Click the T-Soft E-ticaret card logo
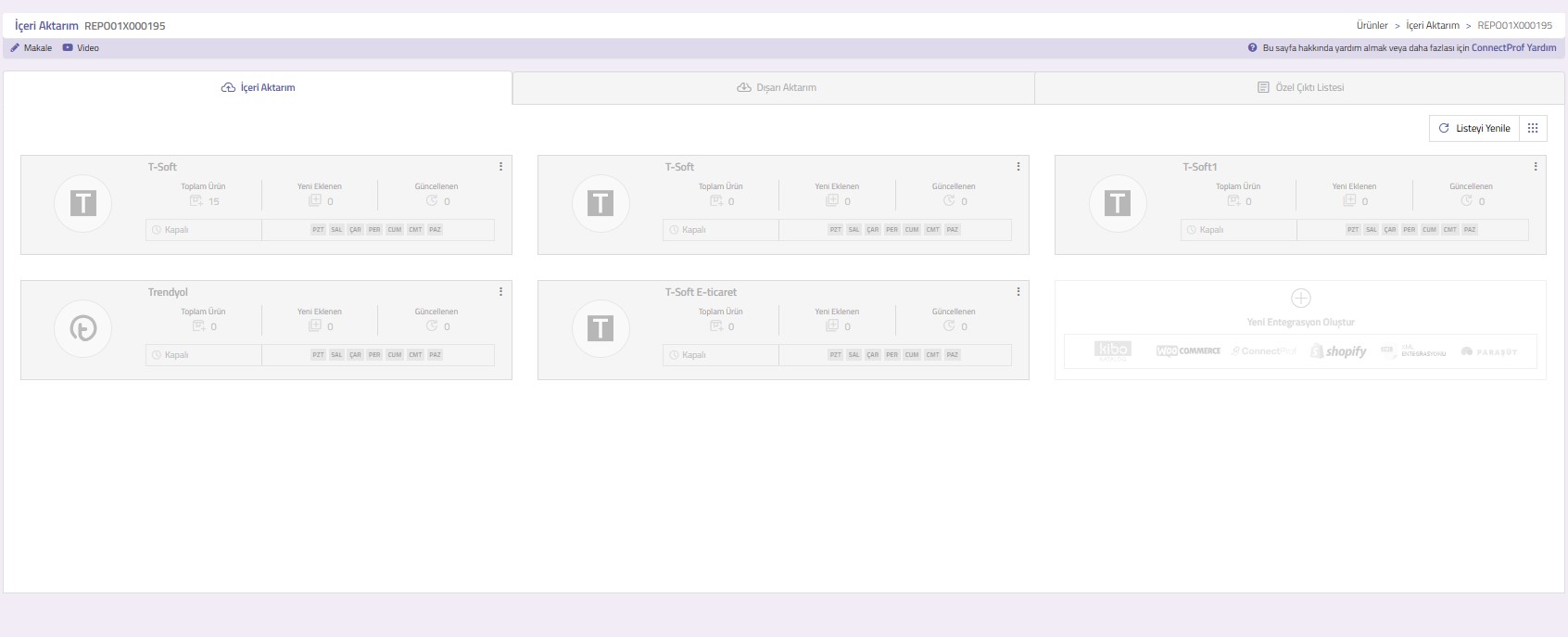The image size is (1568, 637). click(601, 328)
